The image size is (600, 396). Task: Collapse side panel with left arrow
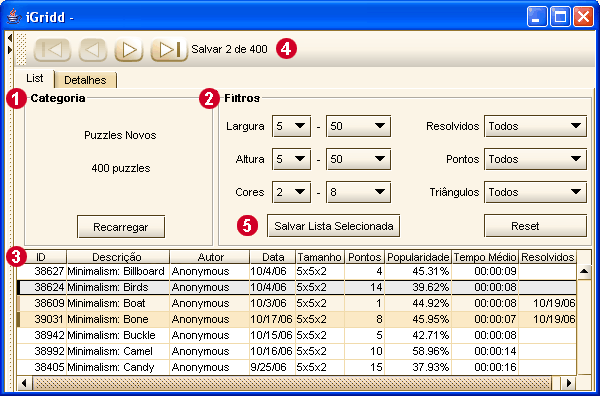coord(10,38)
